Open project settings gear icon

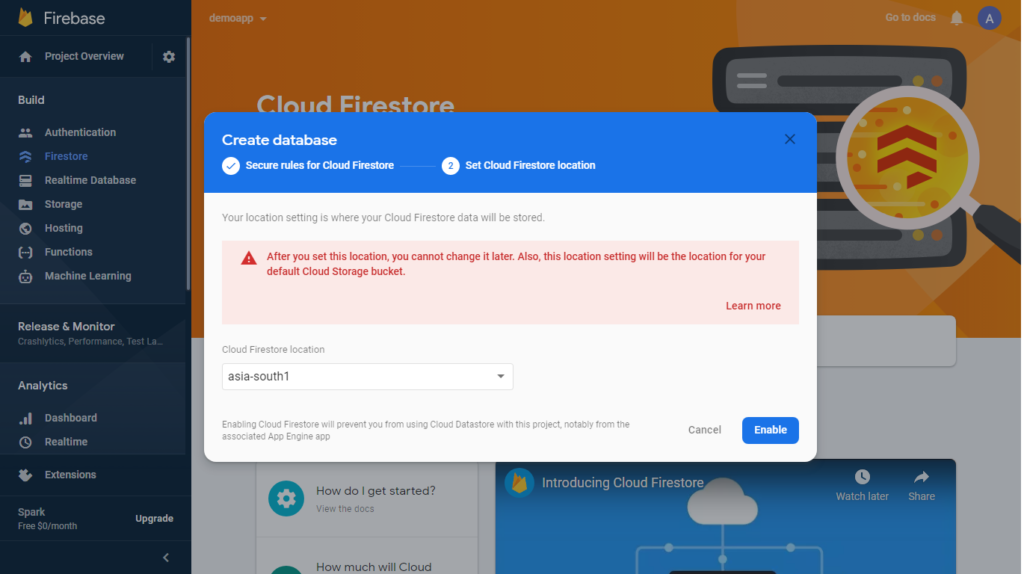click(168, 57)
